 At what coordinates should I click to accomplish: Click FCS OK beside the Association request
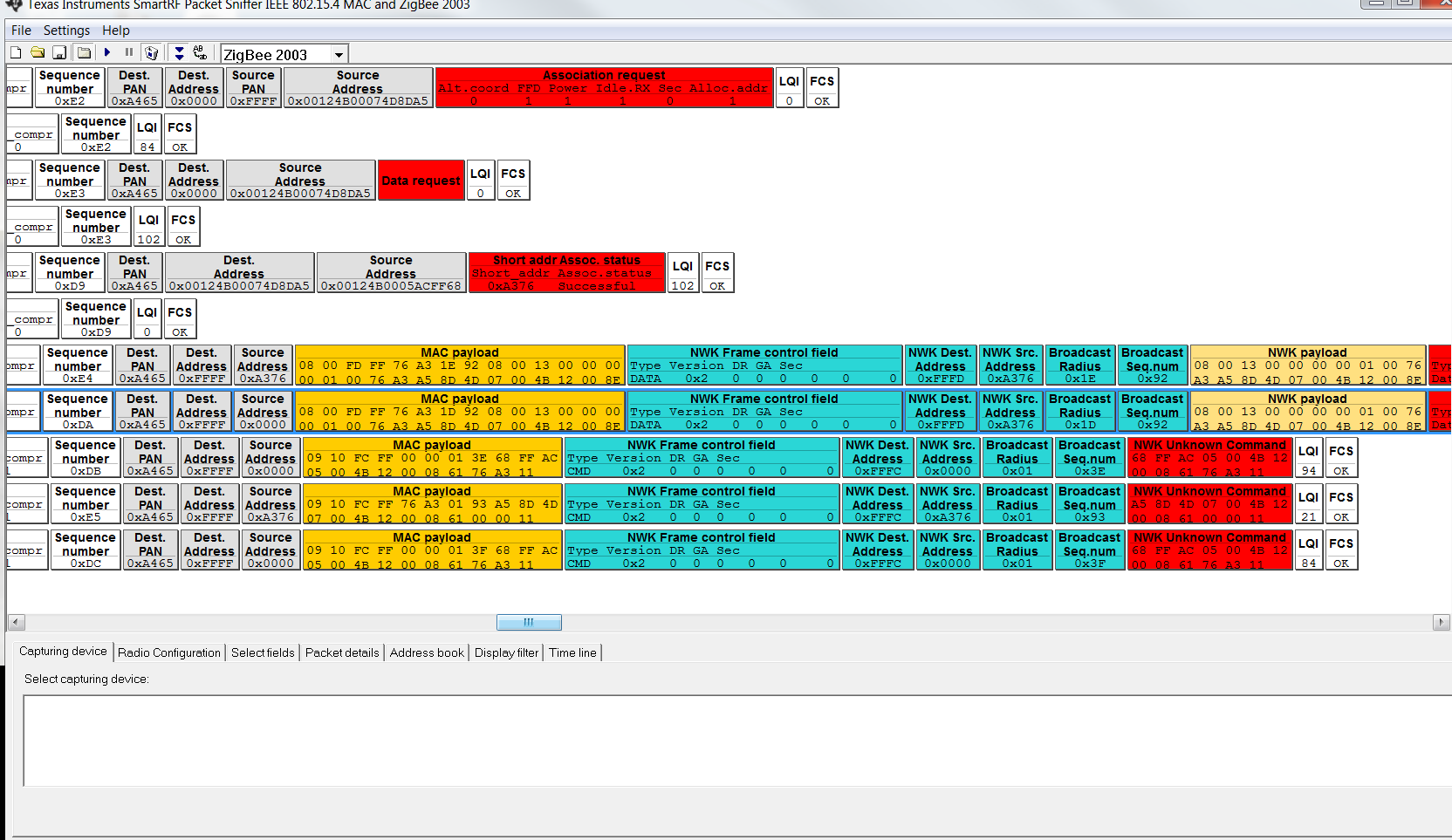[822, 87]
